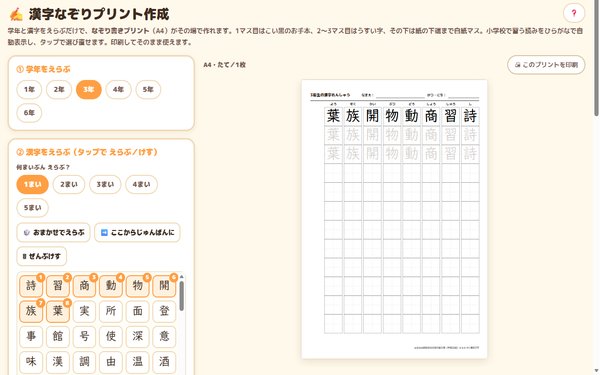
Task: Select grade 6年
Action: (x=29, y=113)
